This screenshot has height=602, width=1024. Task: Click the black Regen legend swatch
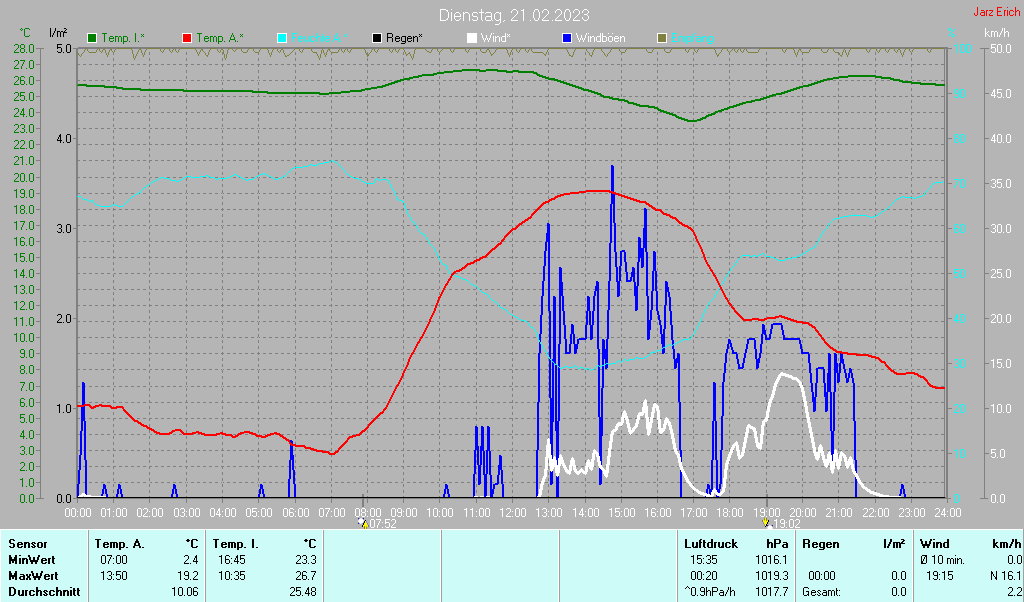tap(377, 38)
